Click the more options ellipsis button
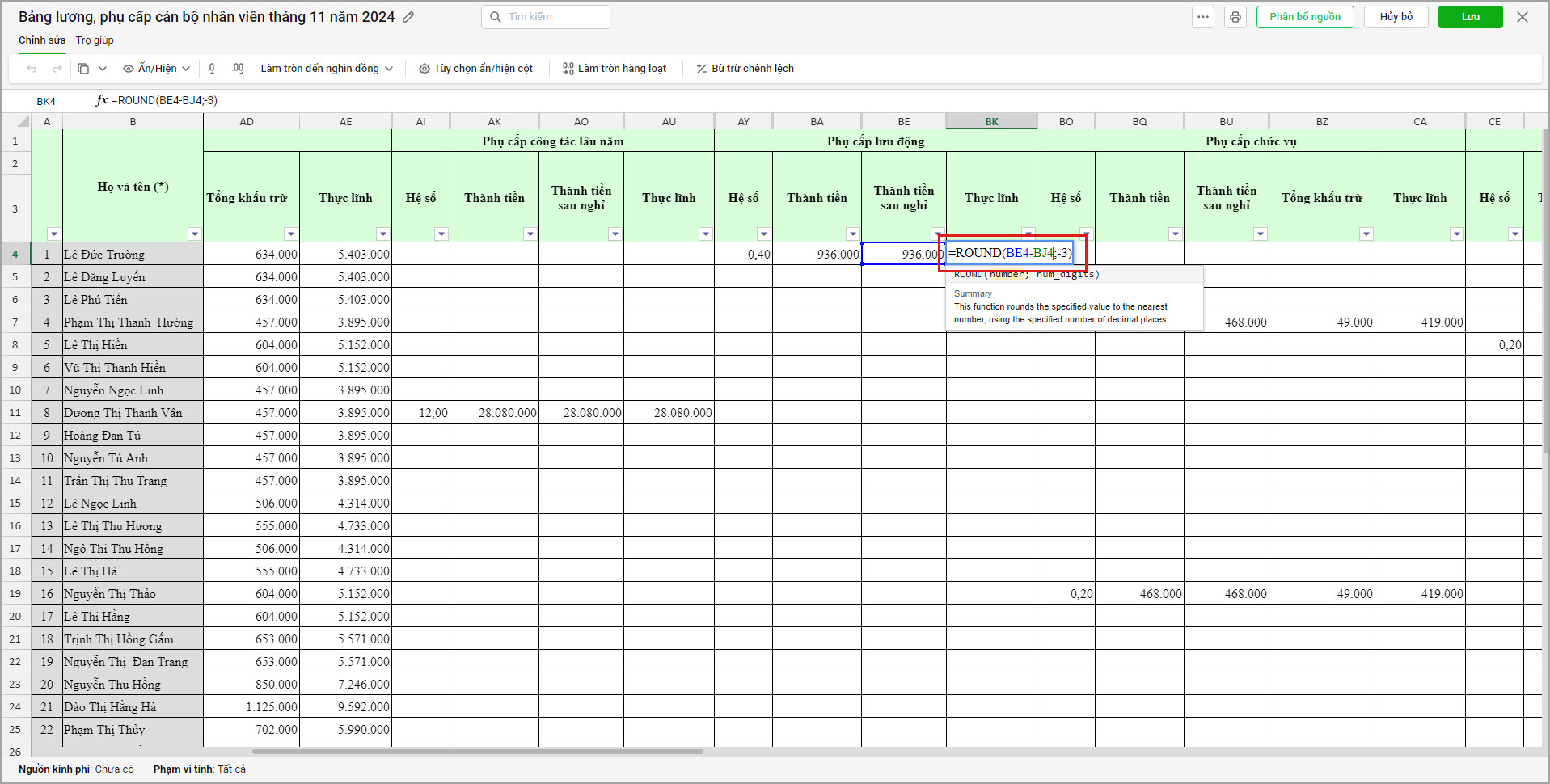Image resolution: width=1550 pixels, height=784 pixels. point(1203,17)
